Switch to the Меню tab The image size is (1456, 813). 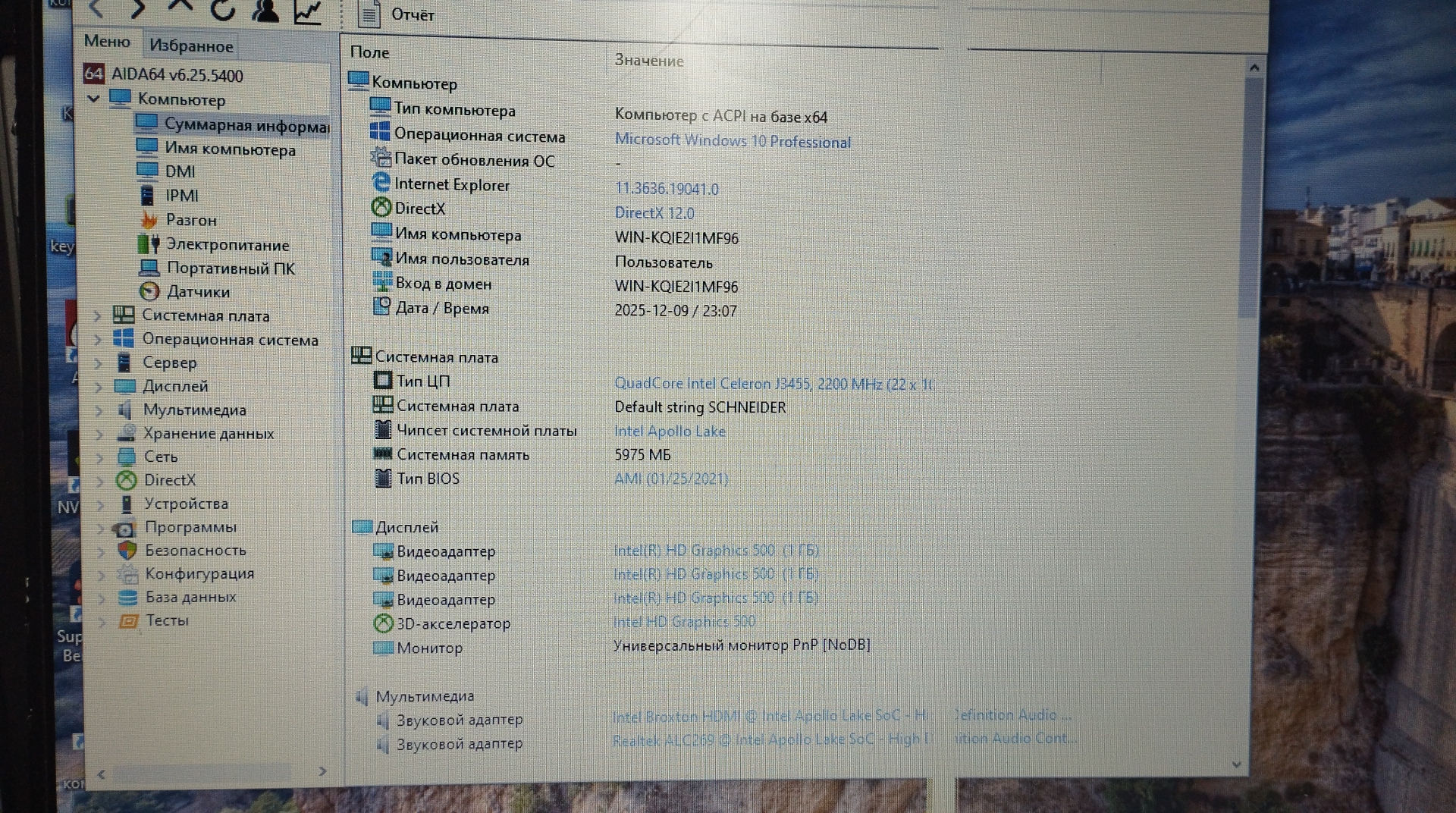click(x=107, y=42)
